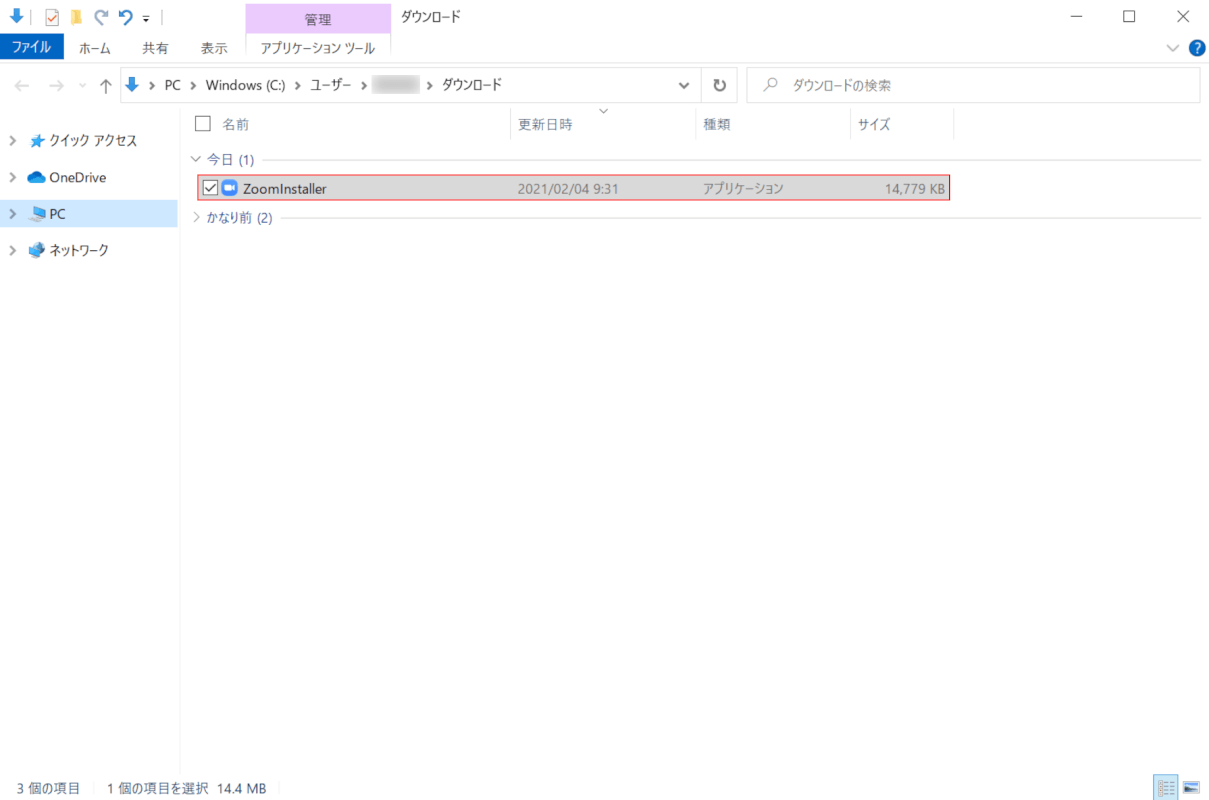1209x800 pixels.
Task: Click the blue Undo arrow icon
Action: (125, 17)
